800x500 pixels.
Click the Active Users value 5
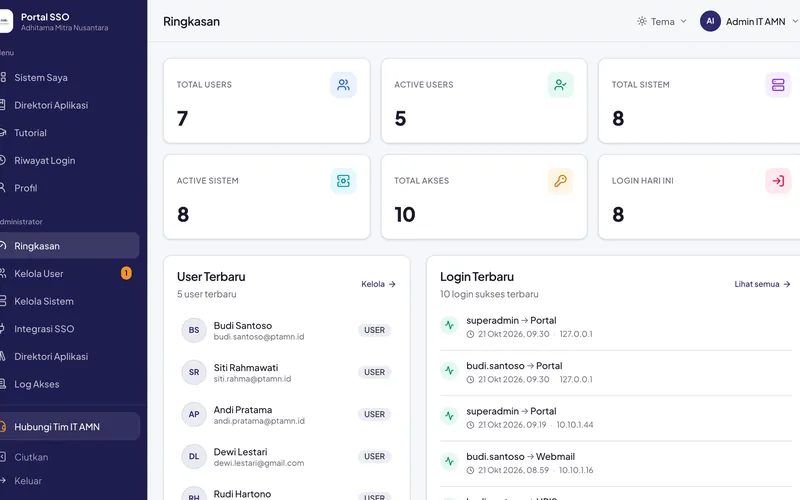pos(401,119)
